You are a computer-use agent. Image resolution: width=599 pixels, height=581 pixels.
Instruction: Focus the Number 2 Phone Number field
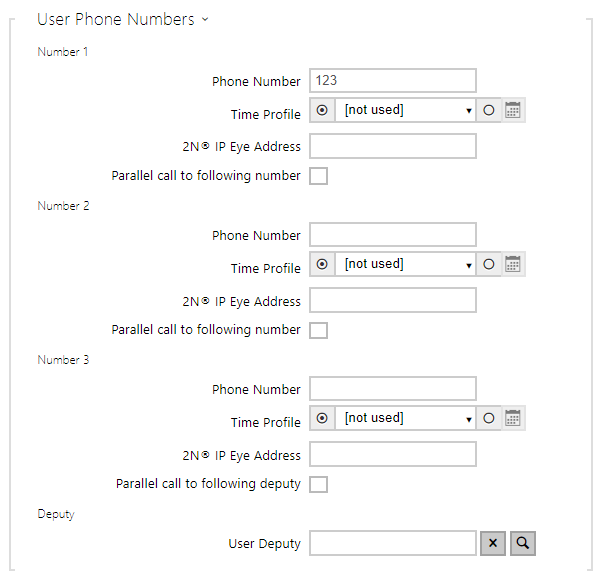pyautogui.click(x=393, y=235)
